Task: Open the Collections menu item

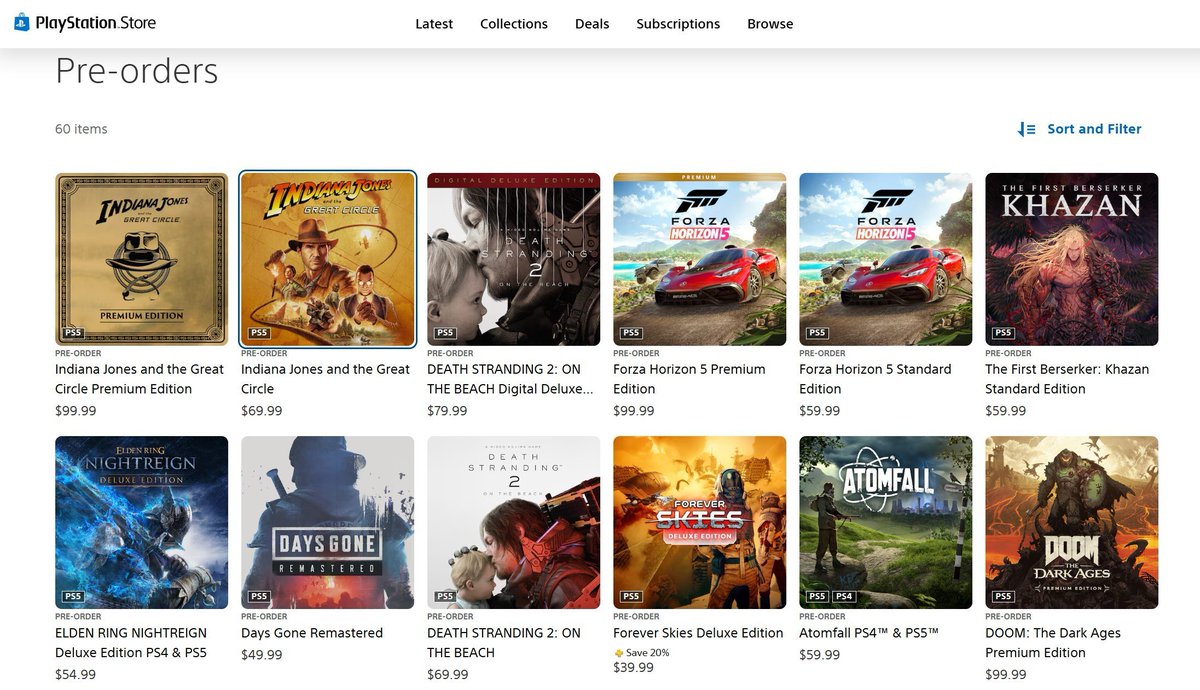Action: [x=514, y=24]
